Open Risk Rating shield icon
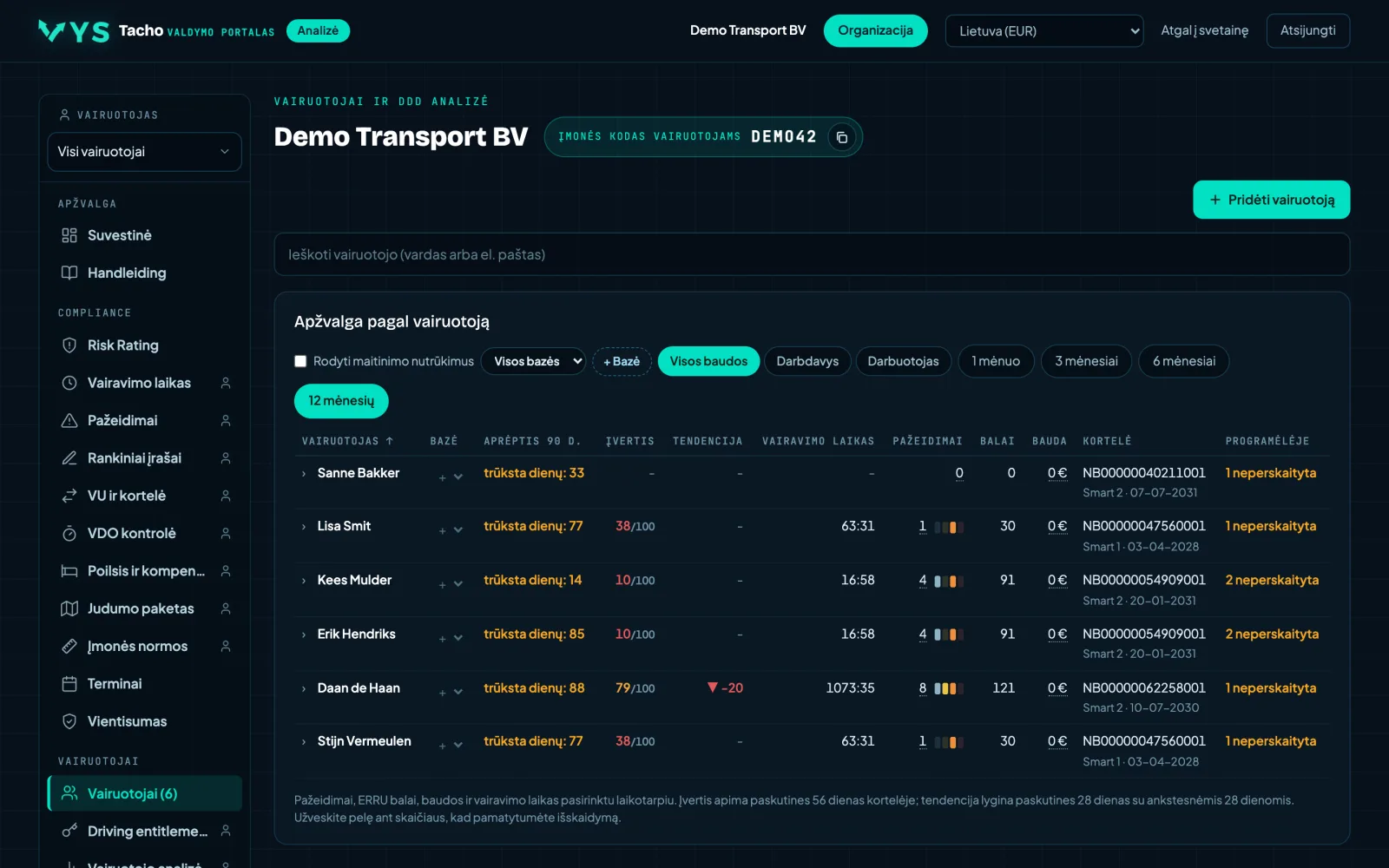Screen dimensions: 1389x868 click(69, 345)
